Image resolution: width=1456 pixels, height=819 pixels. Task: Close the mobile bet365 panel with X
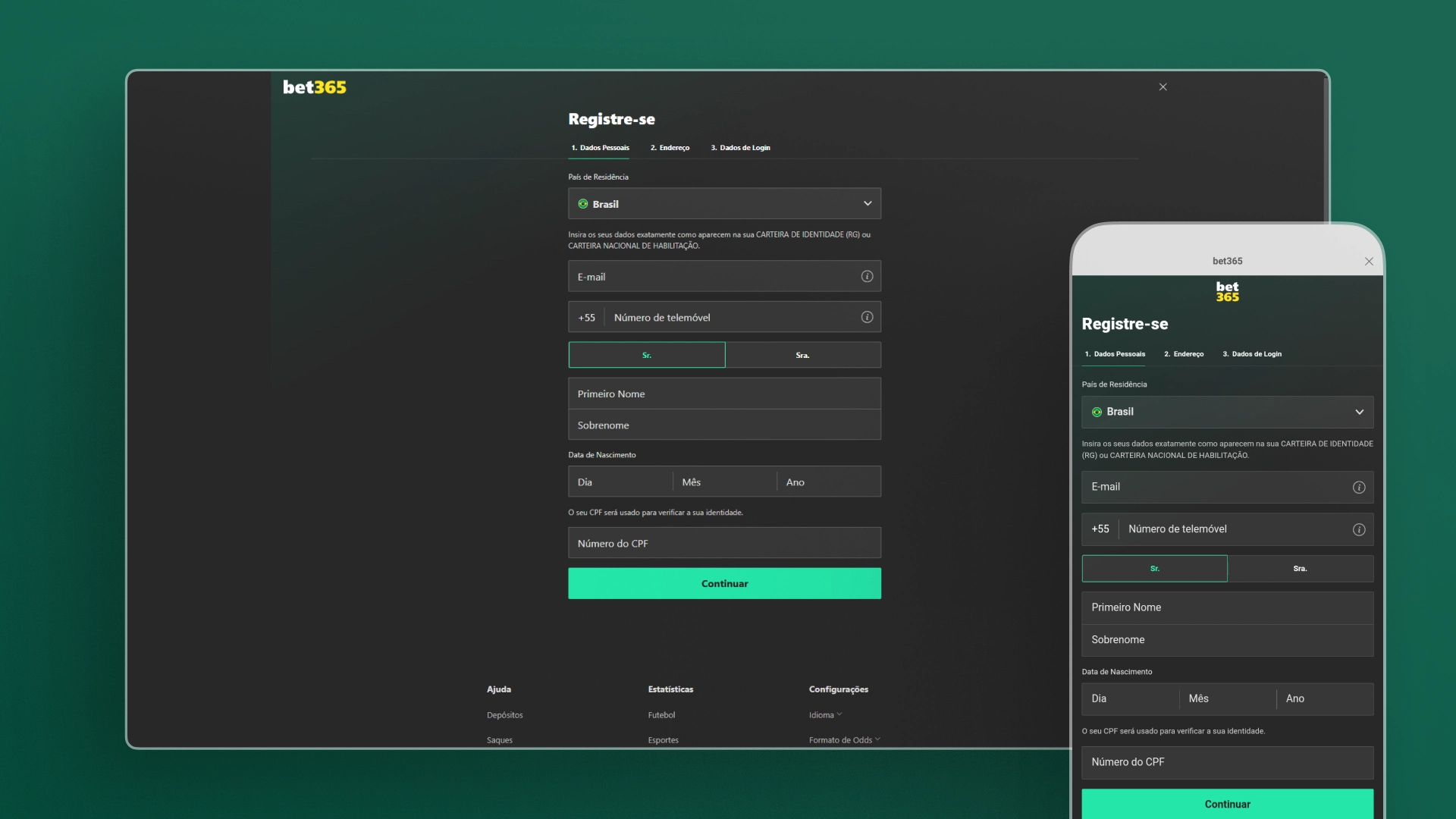pos(1369,262)
